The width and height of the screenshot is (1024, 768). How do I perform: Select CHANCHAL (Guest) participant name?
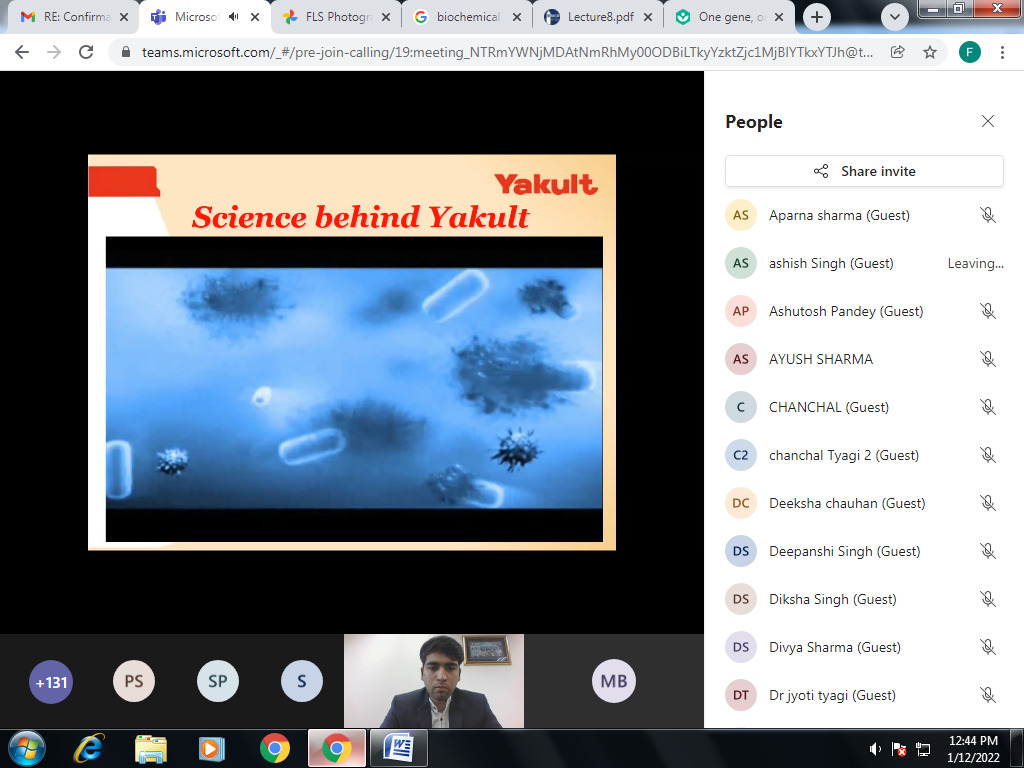click(x=829, y=407)
